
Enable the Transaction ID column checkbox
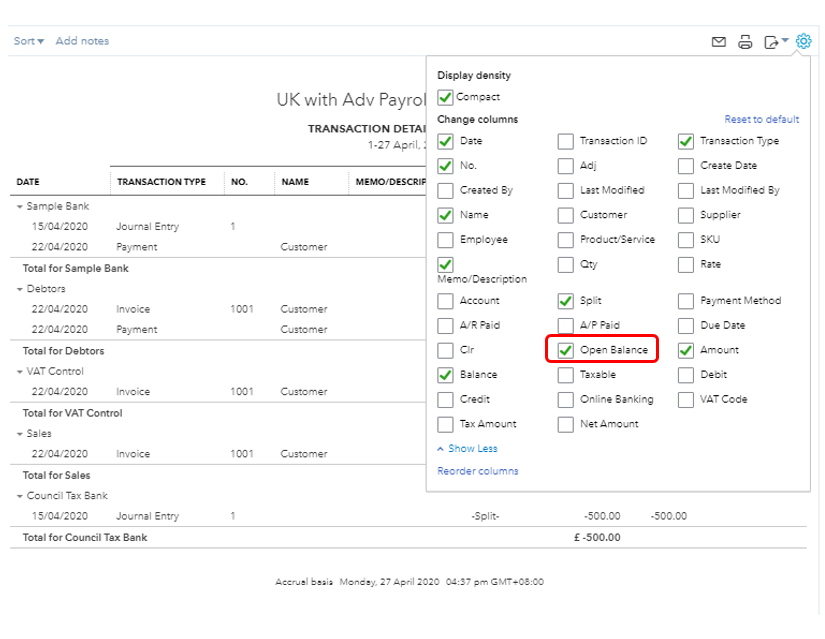point(566,141)
